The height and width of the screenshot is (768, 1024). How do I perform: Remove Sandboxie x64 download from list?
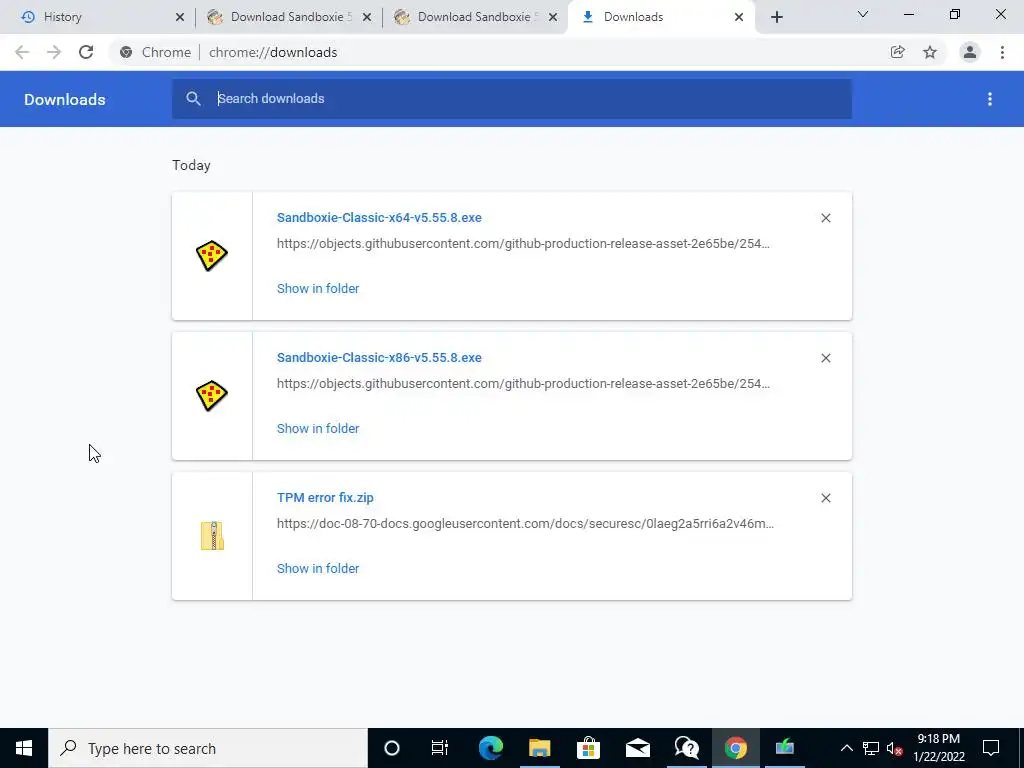(825, 218)
